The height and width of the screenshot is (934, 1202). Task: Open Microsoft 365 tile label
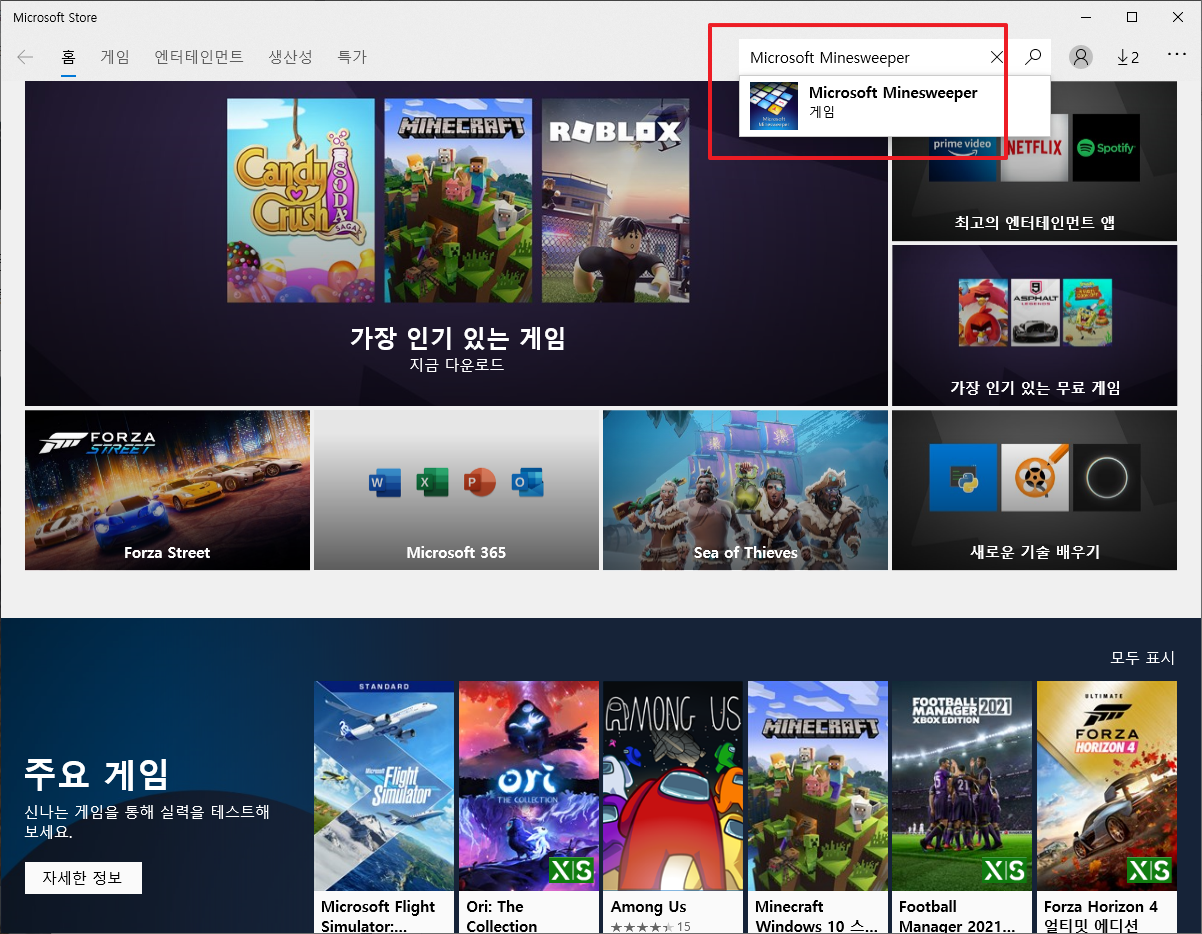pos(456,552)
